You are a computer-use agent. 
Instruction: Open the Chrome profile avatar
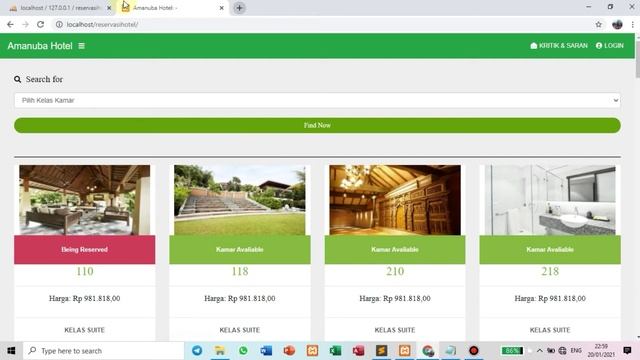tap(617, 24)
